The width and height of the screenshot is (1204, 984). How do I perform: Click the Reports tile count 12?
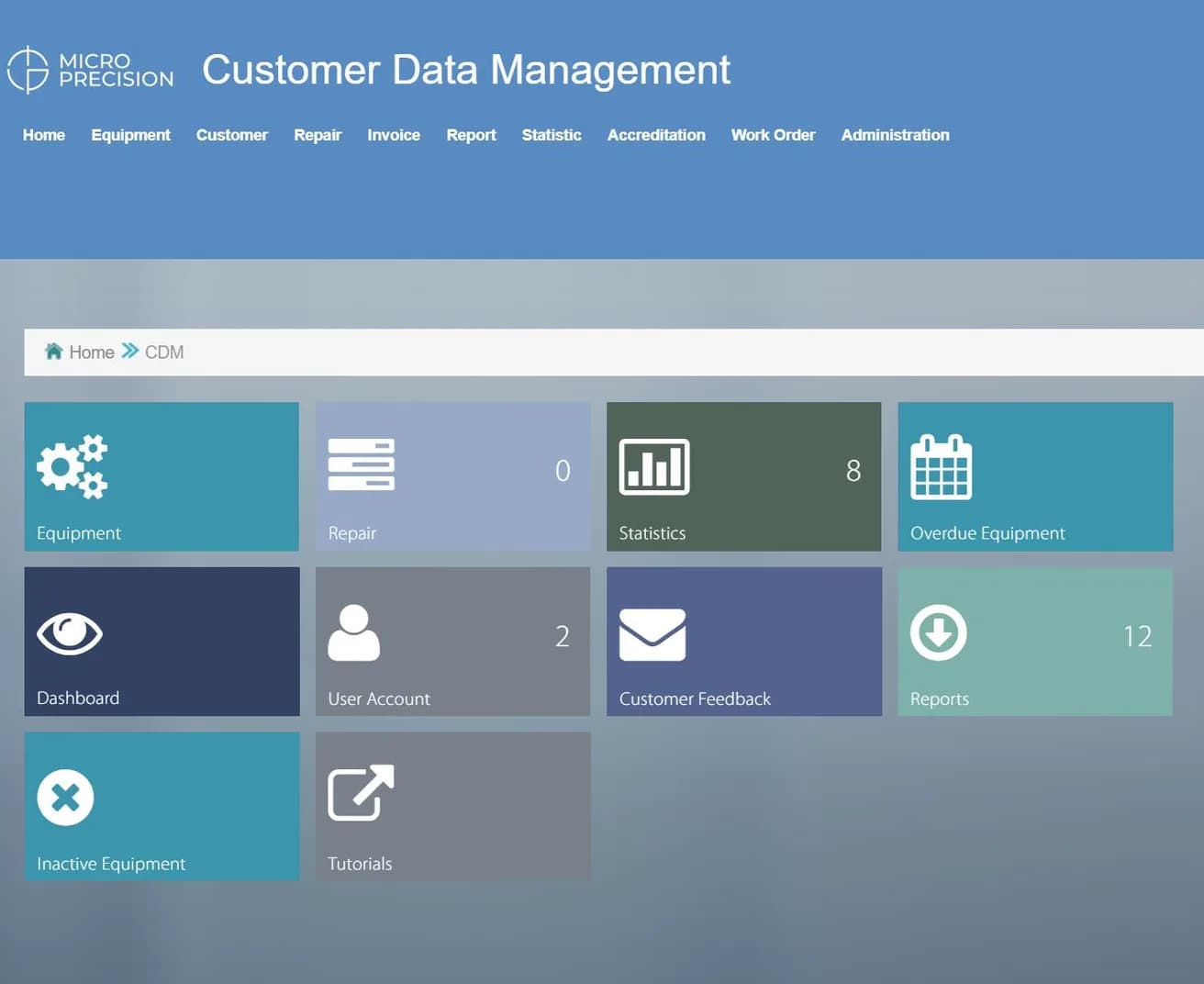[1138, 636]
